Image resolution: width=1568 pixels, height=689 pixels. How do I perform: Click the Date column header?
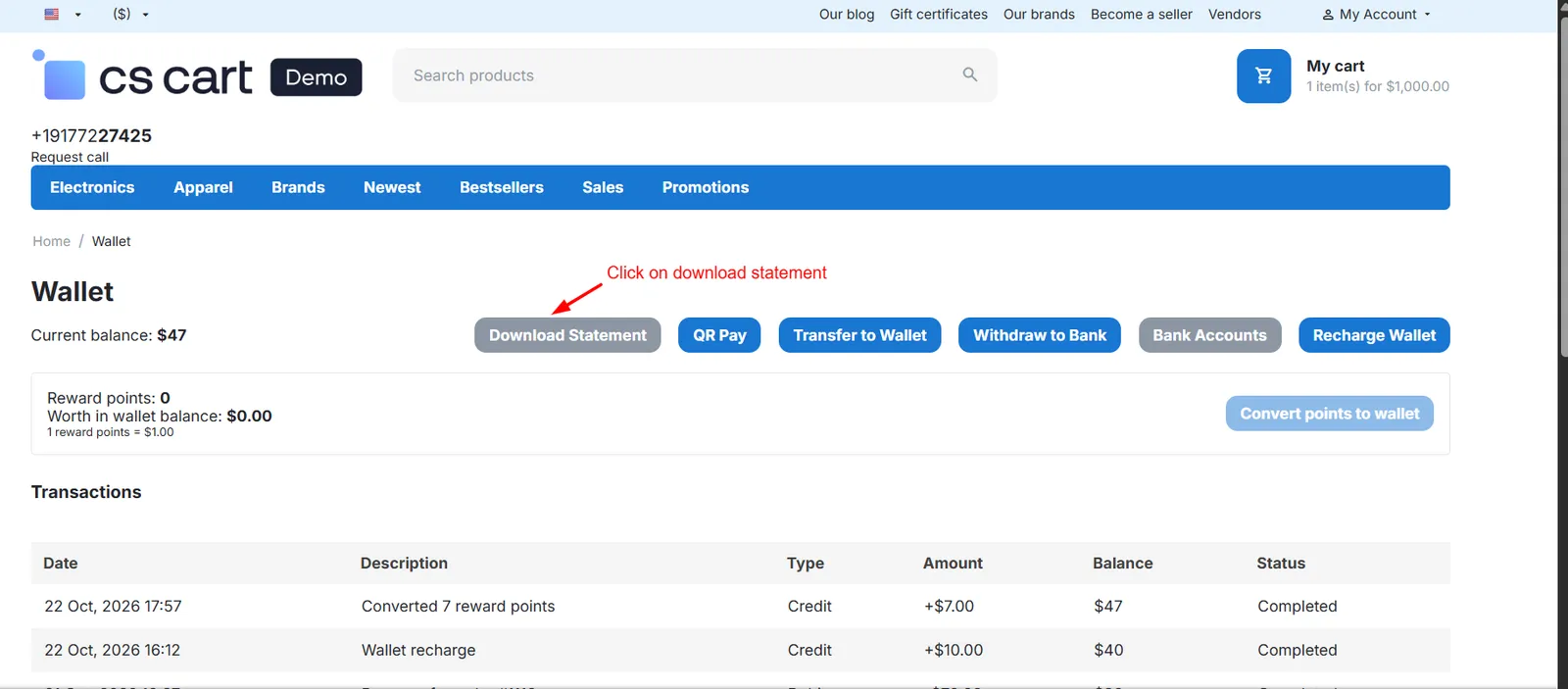[60, 564]
